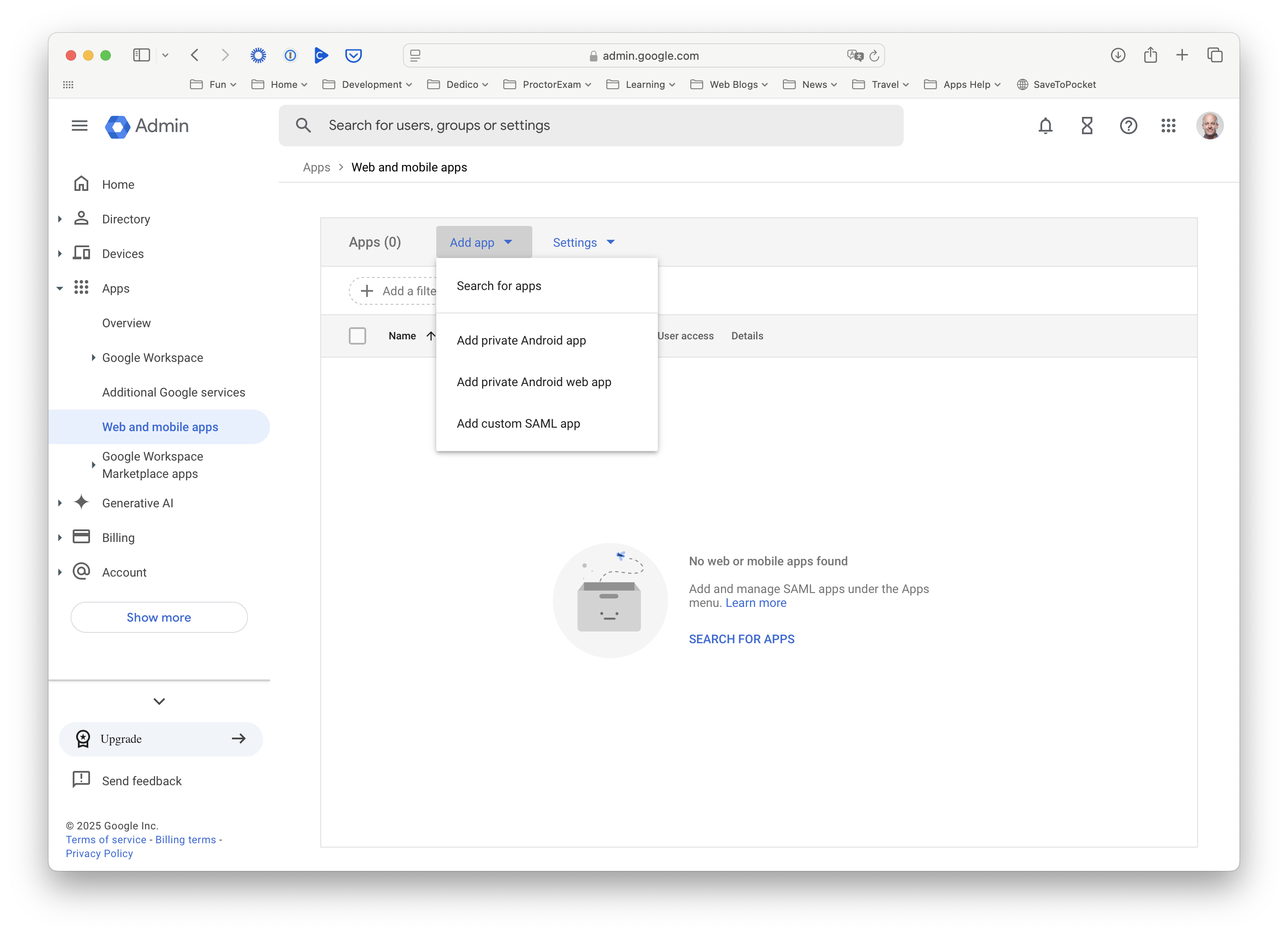The image size is (1288, 935).
Task: Expand the Devices section
Action: 60,254
